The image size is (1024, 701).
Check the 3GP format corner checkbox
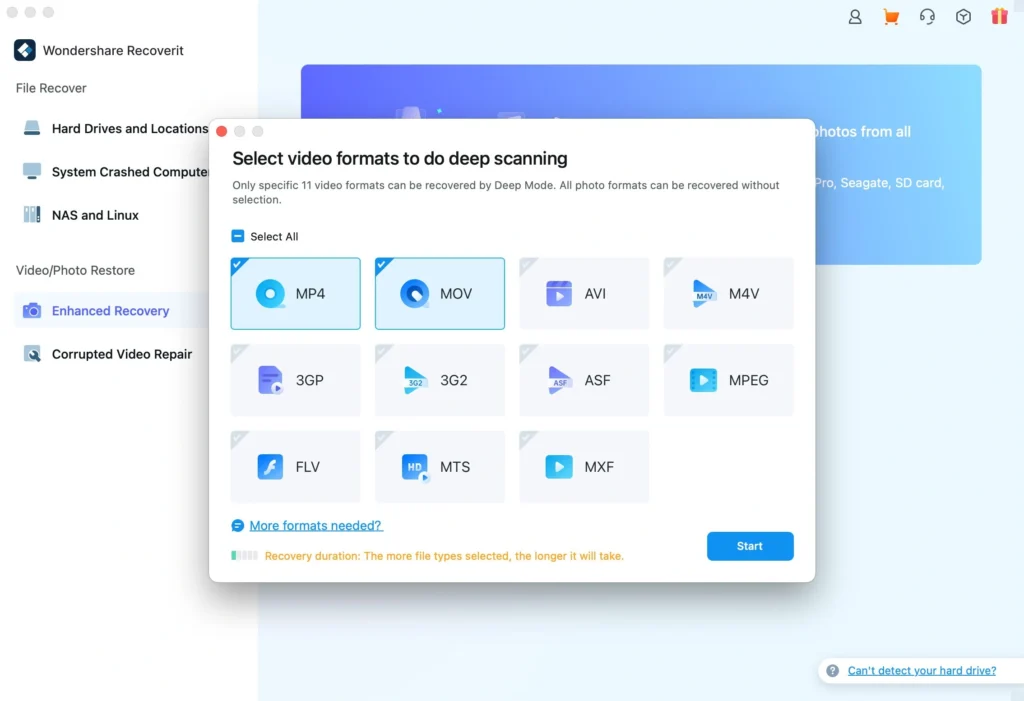click(238, 351)
